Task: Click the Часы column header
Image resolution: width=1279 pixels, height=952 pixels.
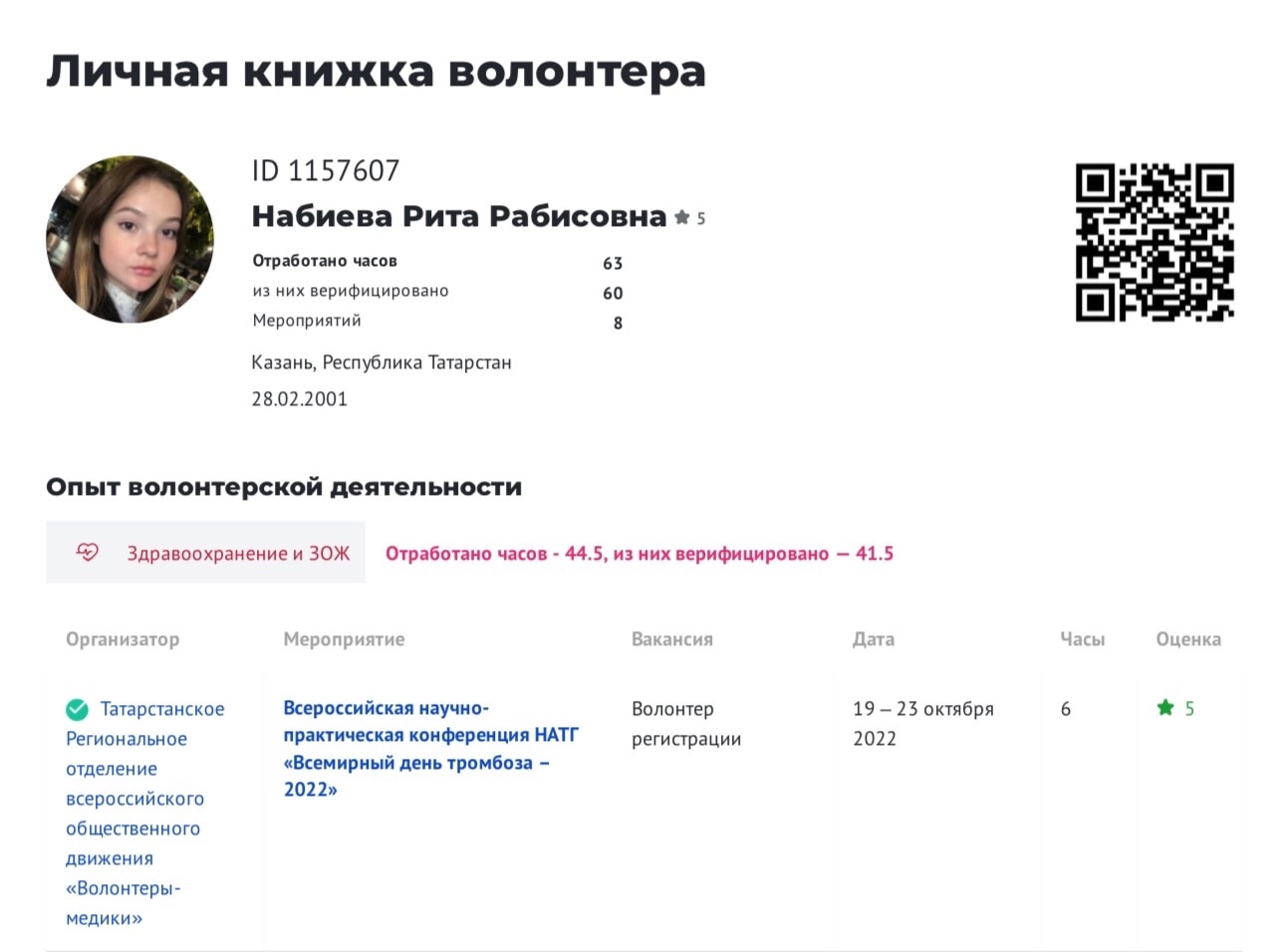Action: coord(1082,639)
